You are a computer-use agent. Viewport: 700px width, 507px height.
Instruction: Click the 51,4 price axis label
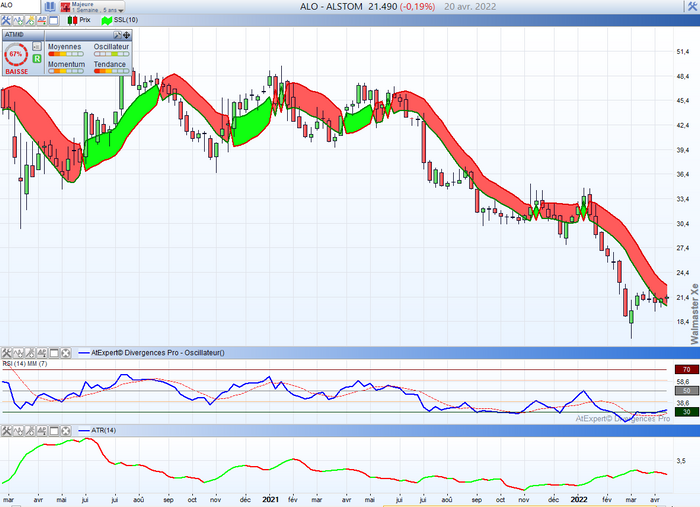click(683, 52)
